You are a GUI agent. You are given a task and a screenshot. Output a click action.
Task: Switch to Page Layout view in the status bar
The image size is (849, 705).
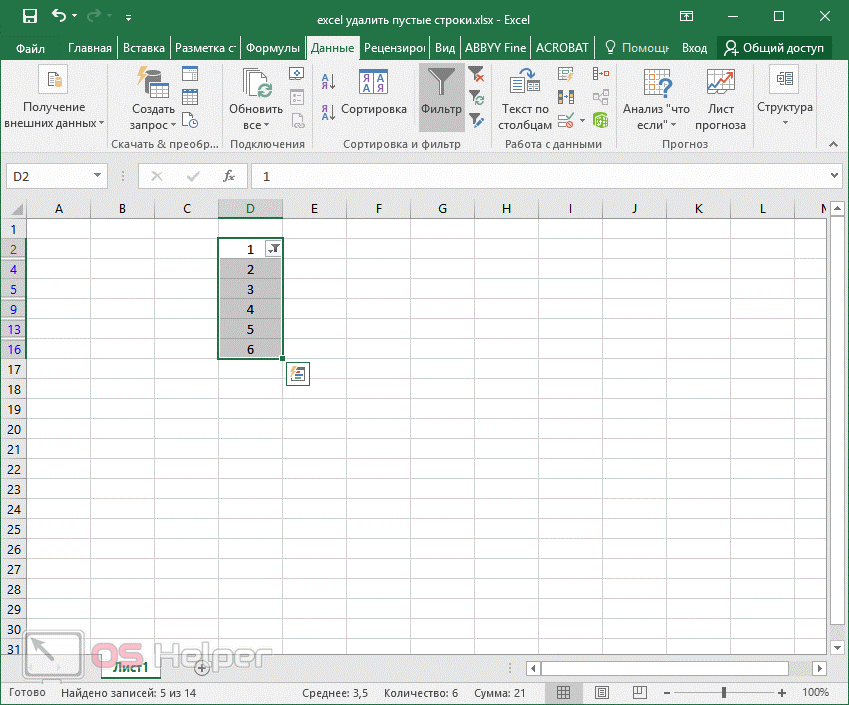tap(600, 692)
